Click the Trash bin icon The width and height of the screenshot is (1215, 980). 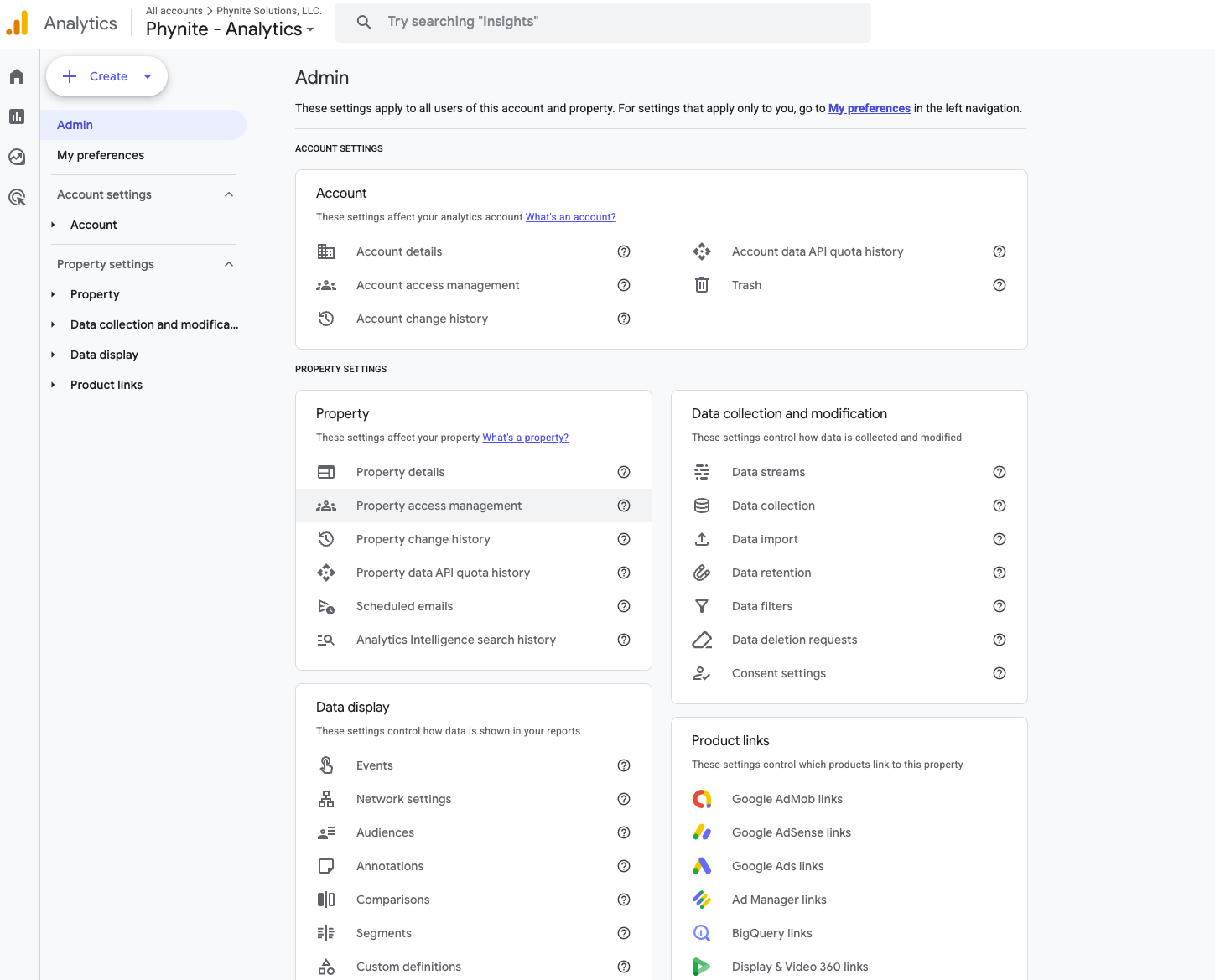(x=702, y=285)
